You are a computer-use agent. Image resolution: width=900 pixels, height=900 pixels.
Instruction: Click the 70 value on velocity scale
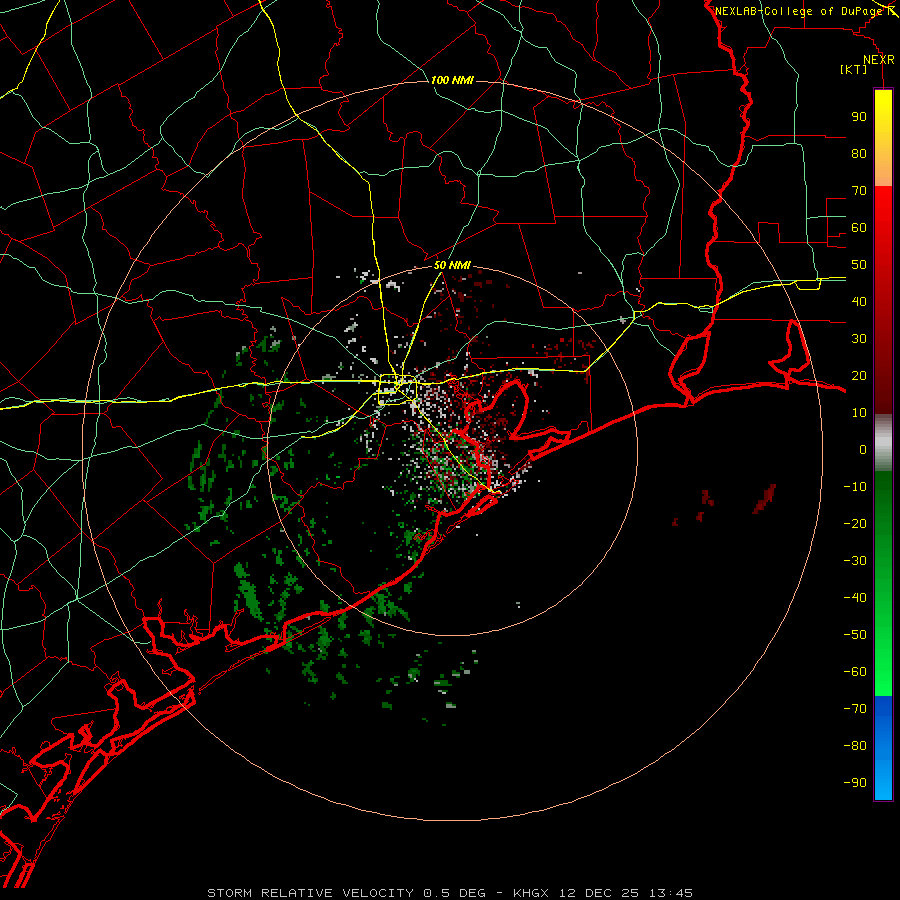click(859, 191)
